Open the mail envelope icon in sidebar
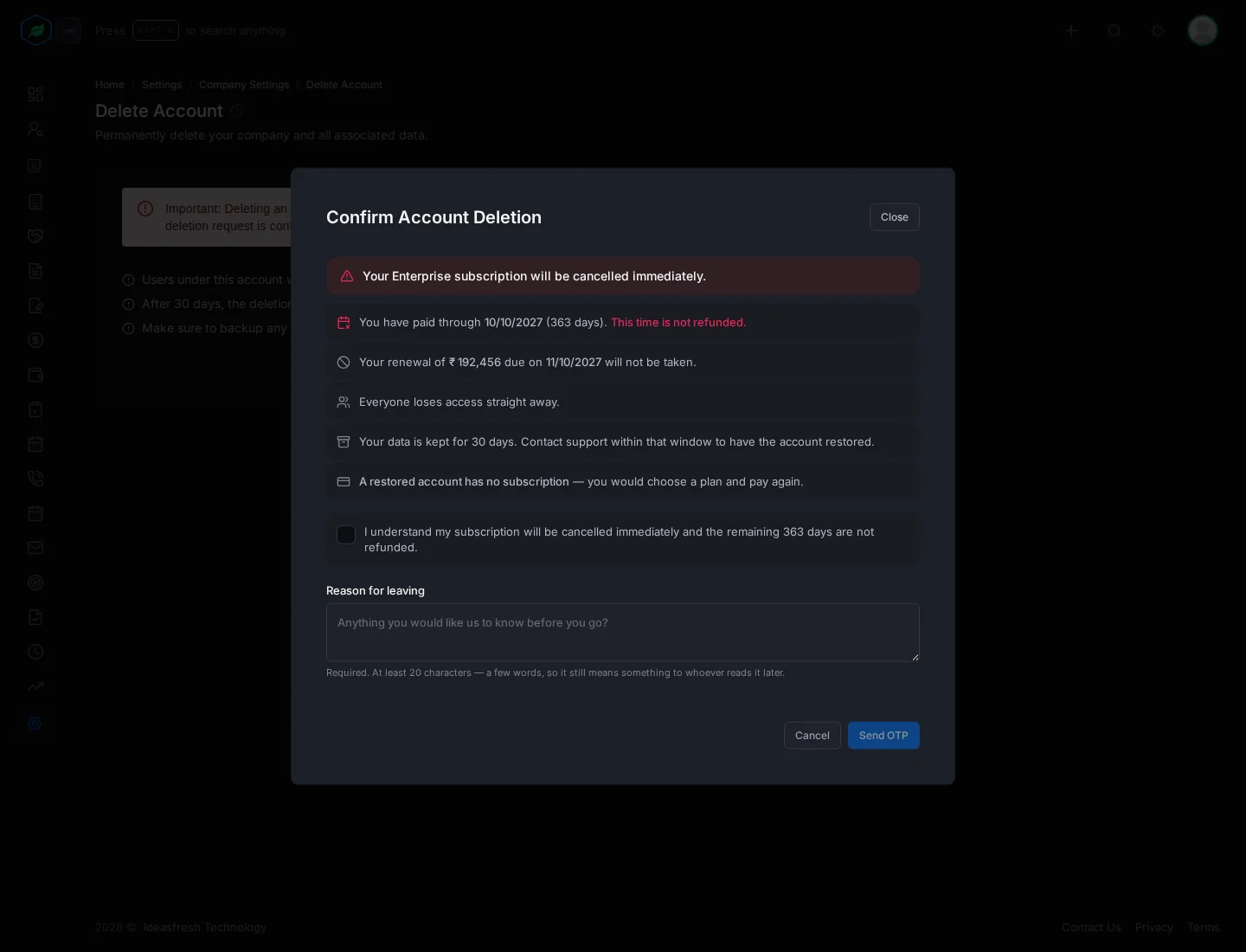Image resolution: width=1246 pixels, height=952 pixels. pos(35,548)
